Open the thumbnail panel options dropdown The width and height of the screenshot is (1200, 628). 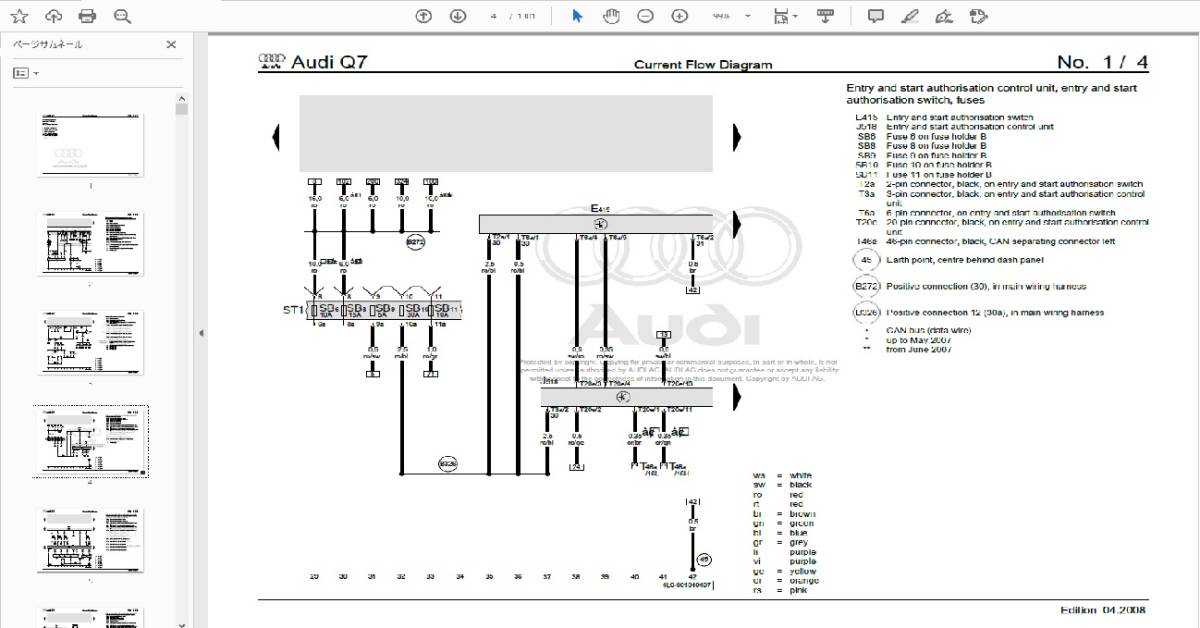point(26,73)
